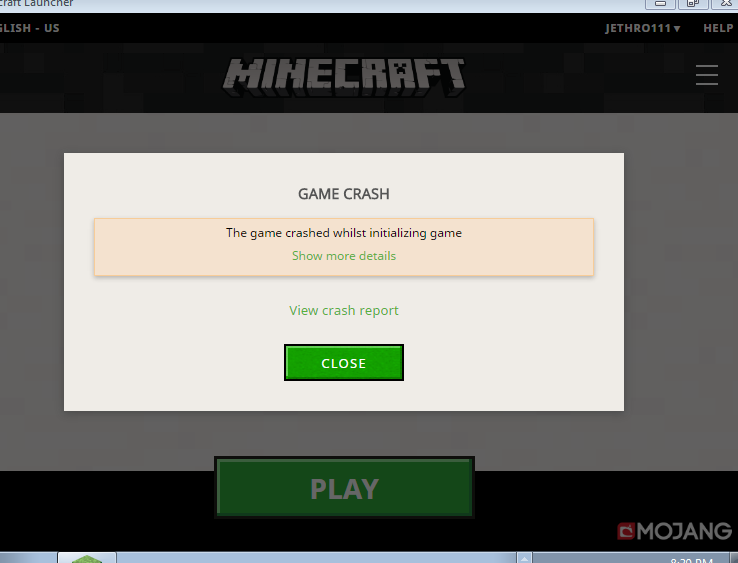This screenshot has height=563, width=738.
Task: Dismiss dialog with CLOSE button
Action: [x=344, y=362]
